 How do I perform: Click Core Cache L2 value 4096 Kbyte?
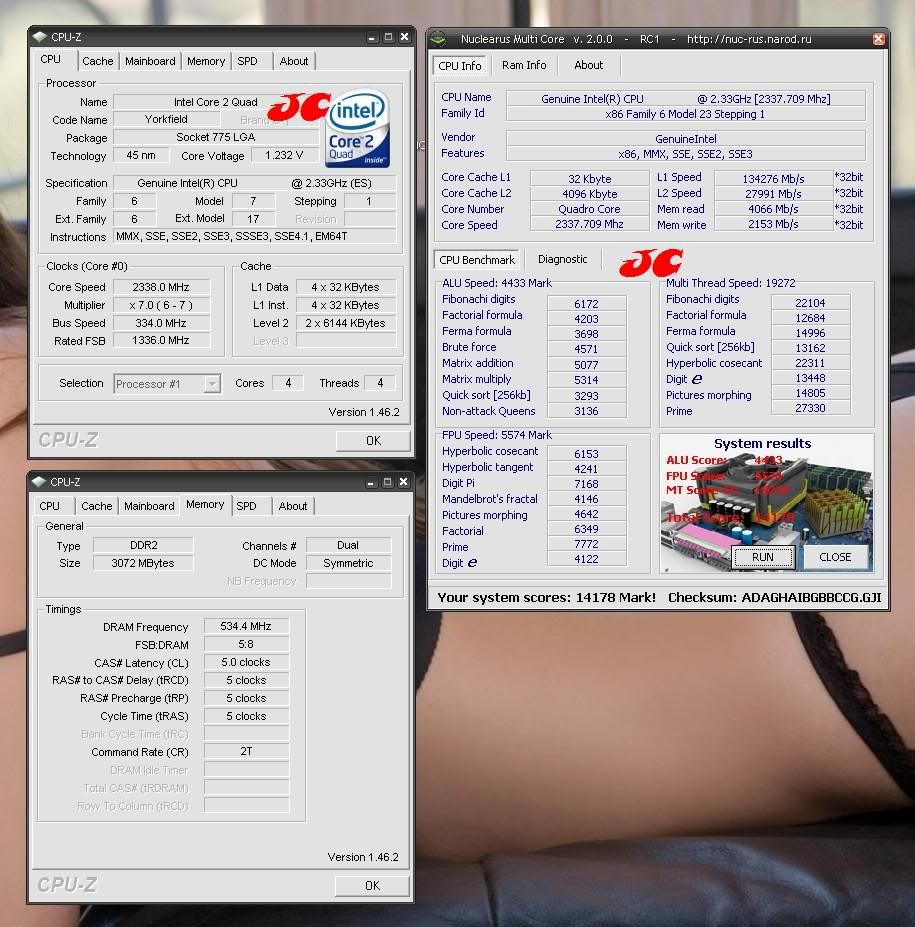click(590, 194)
